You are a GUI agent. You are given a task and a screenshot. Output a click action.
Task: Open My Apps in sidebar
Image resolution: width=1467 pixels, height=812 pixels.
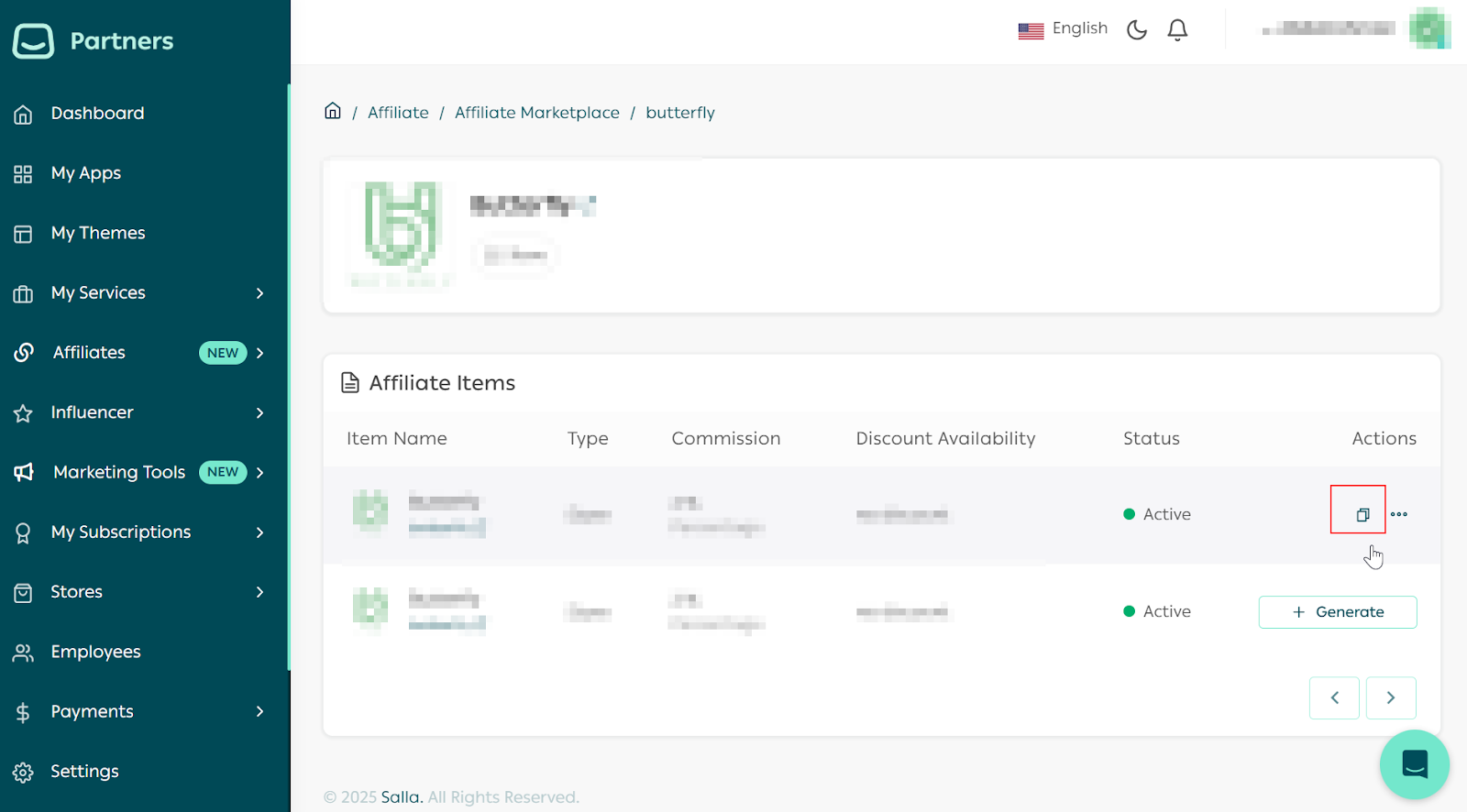click(86, 173)
